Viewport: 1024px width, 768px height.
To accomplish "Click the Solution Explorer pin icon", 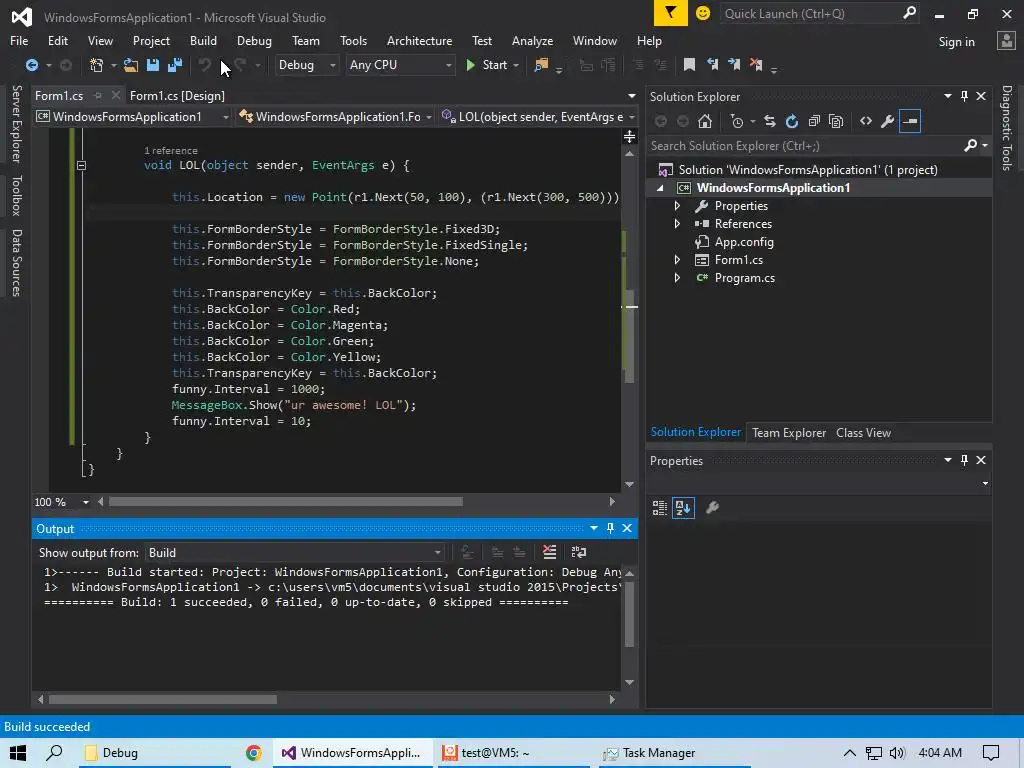I will tap(965, 96).
